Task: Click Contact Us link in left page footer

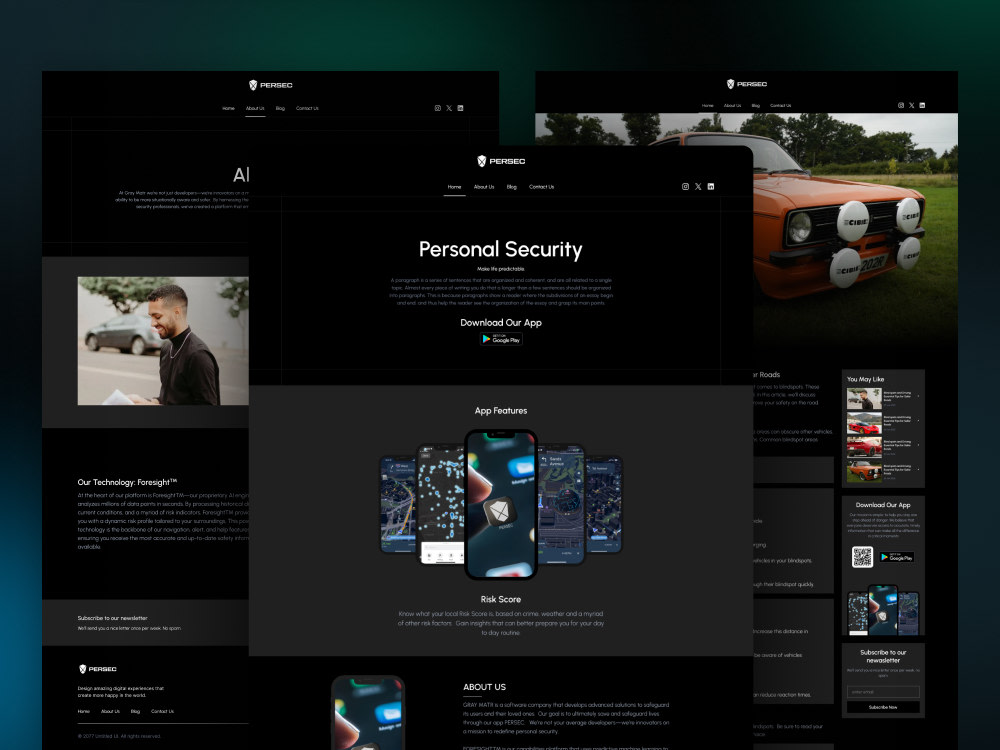Action: (163, 711)
